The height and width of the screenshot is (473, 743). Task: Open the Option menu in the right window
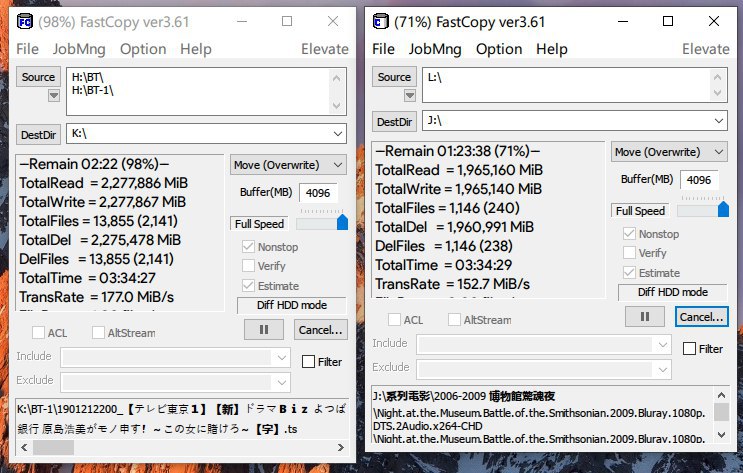[x=499, y=49]
